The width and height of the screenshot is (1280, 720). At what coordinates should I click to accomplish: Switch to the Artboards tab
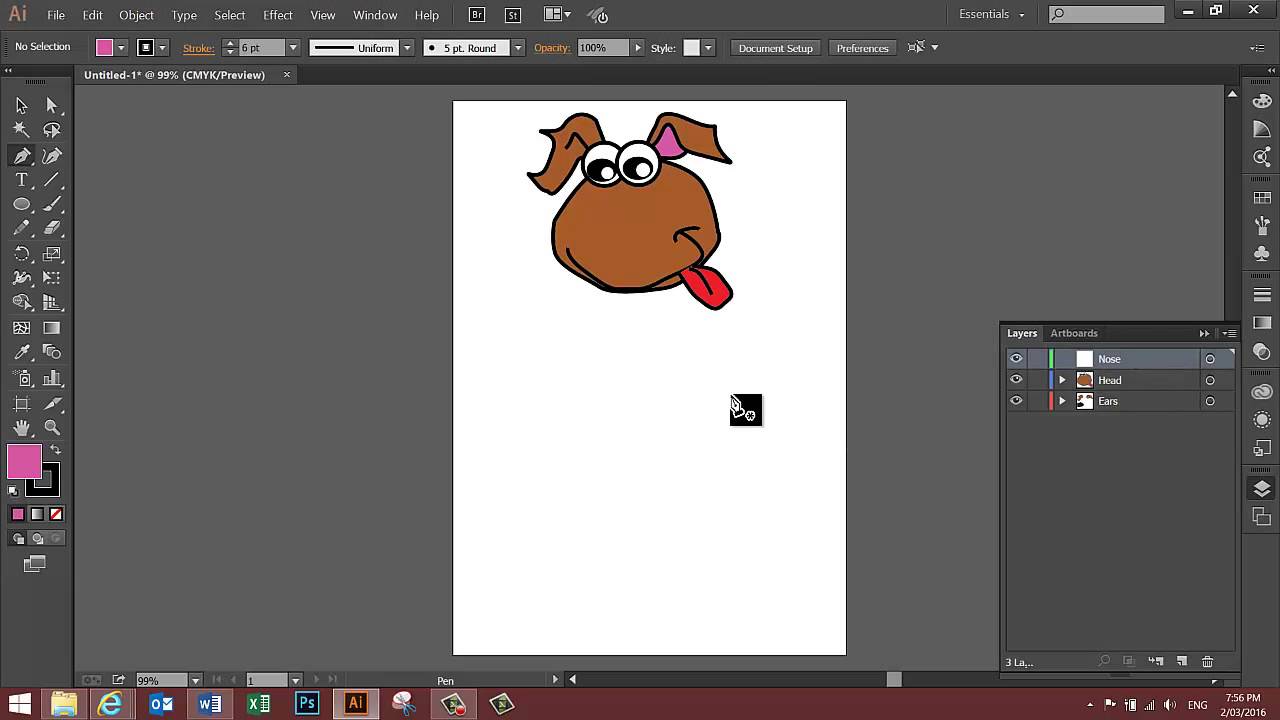(x=1074, y=333)
